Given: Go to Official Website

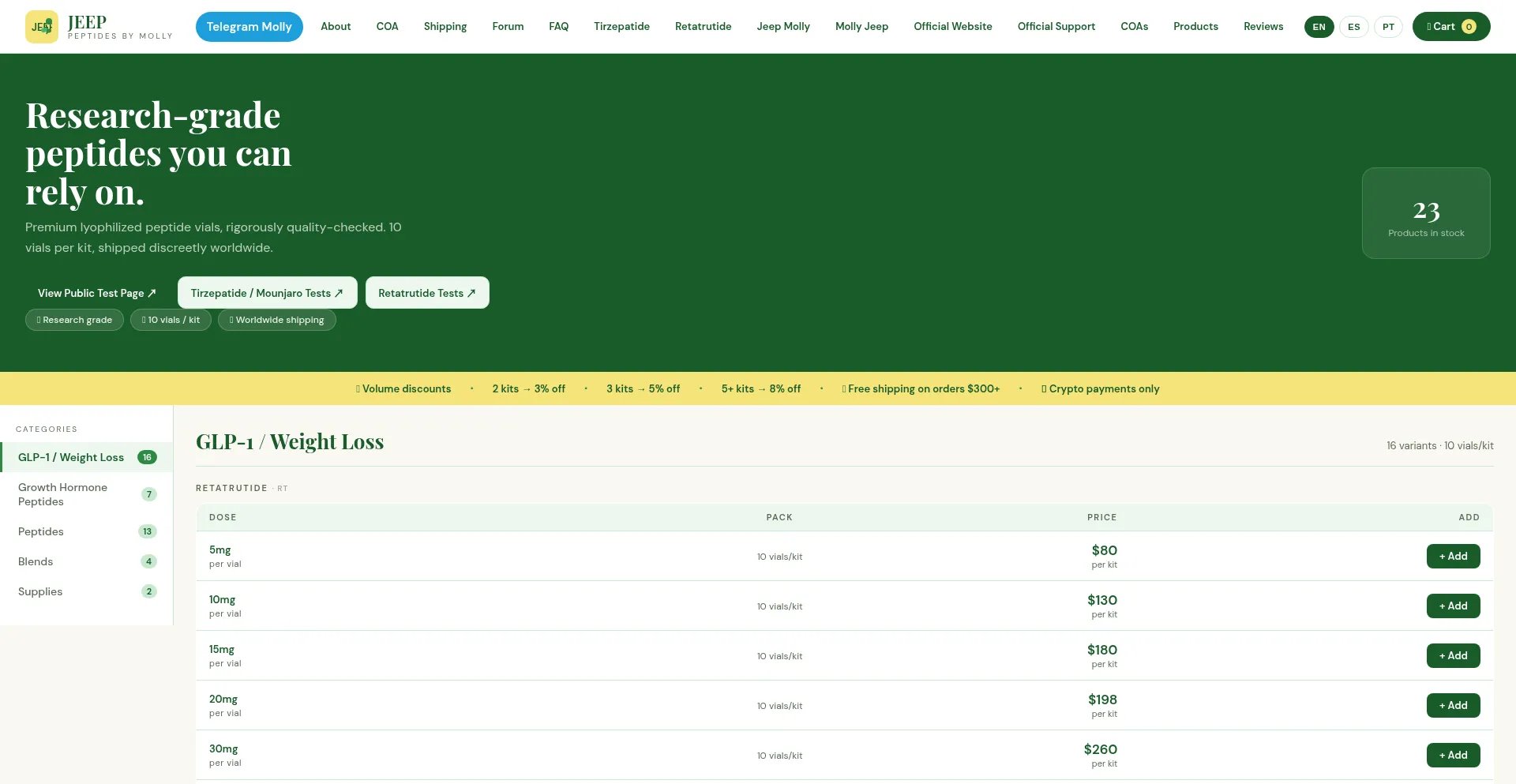Looking at the screenshot, I should pyautogui.click(x=953, y=27).
